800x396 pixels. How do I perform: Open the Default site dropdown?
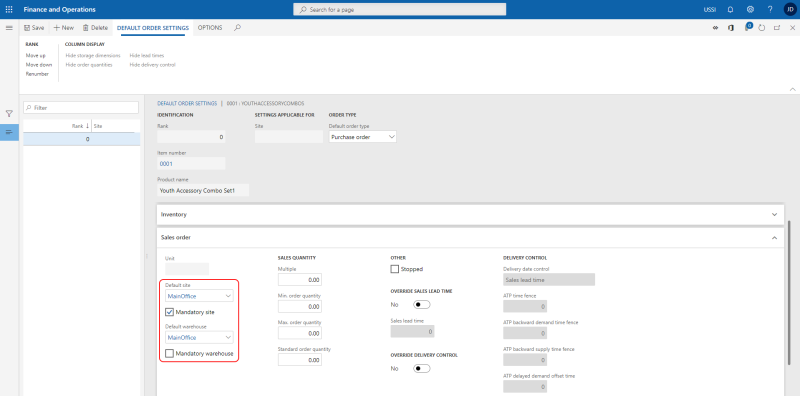[x=199, y=296]
